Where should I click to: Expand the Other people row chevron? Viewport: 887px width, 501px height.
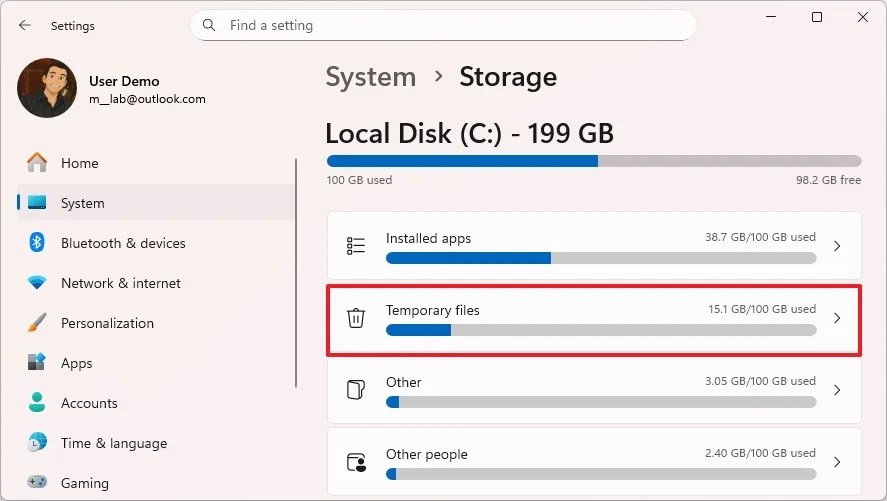(837, 462)
